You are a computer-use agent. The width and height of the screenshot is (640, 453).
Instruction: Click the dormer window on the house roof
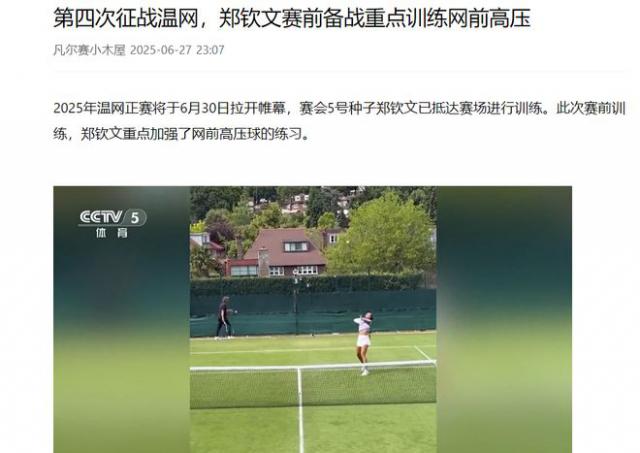296,246
